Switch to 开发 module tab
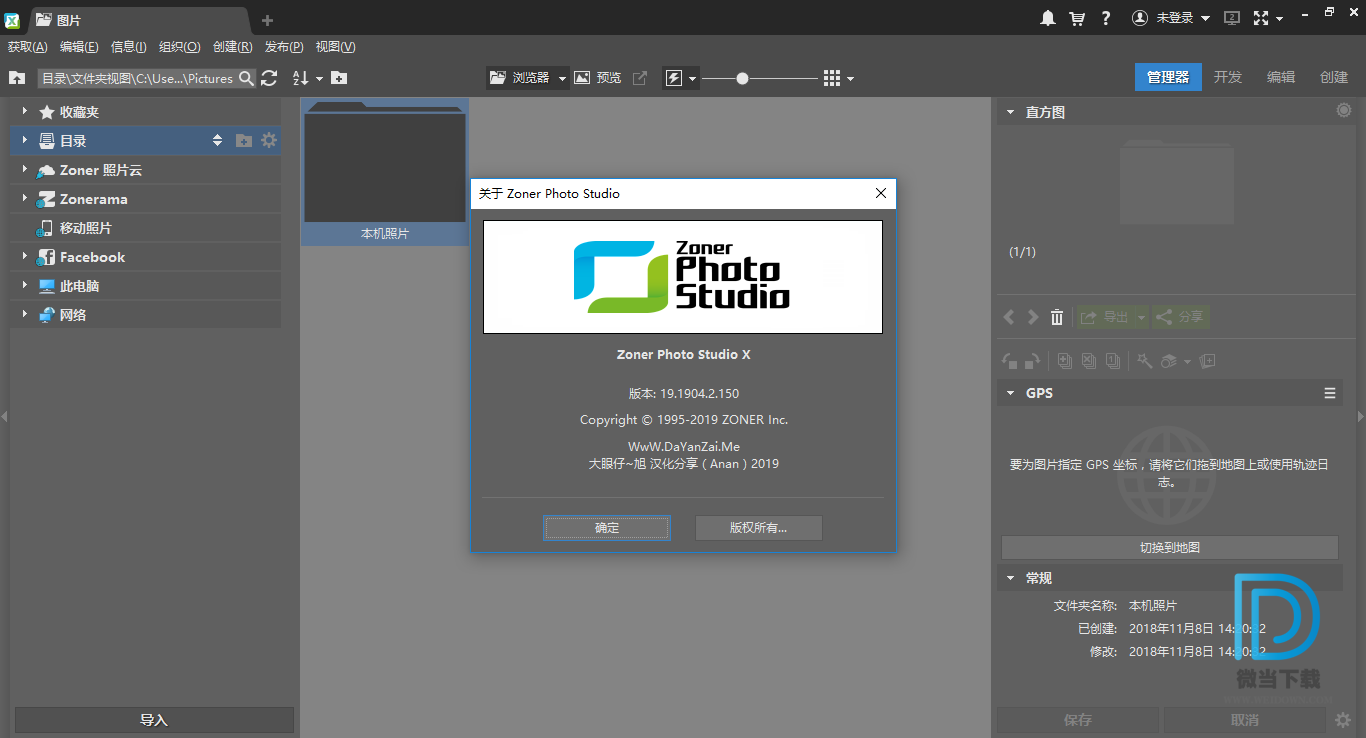Viewport: 1366px width, 738px height. (x=1228, y=77)
